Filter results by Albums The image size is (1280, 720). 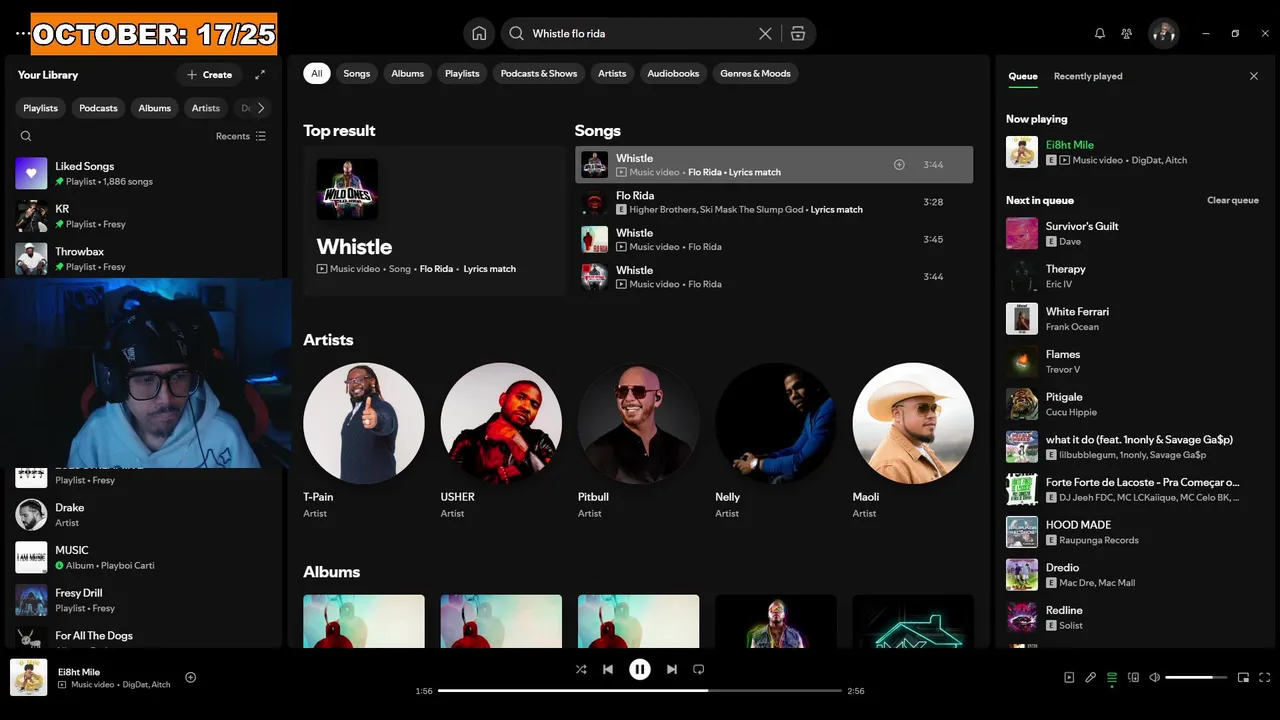click(x=407, y=73)
